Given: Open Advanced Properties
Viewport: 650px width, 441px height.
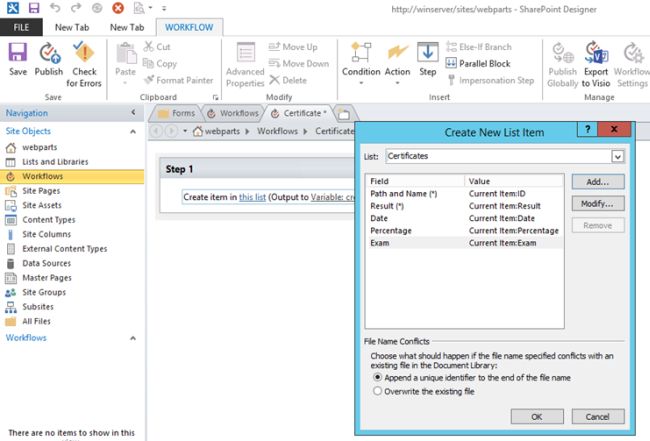Looking at the screenshot, I should 245,64.
